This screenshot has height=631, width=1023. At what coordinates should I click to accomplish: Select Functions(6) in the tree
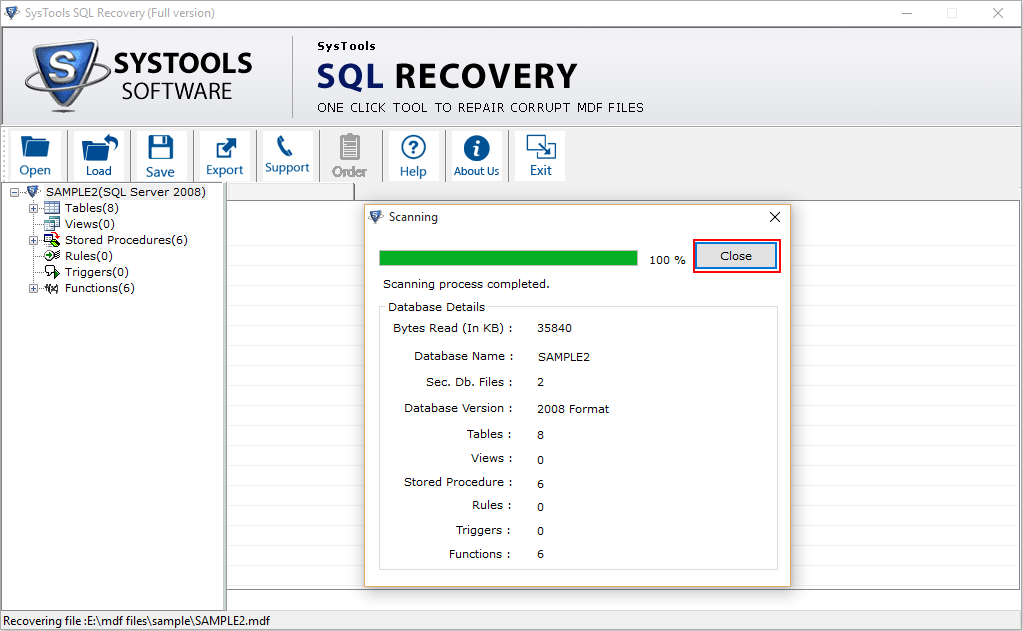[99, 288]
